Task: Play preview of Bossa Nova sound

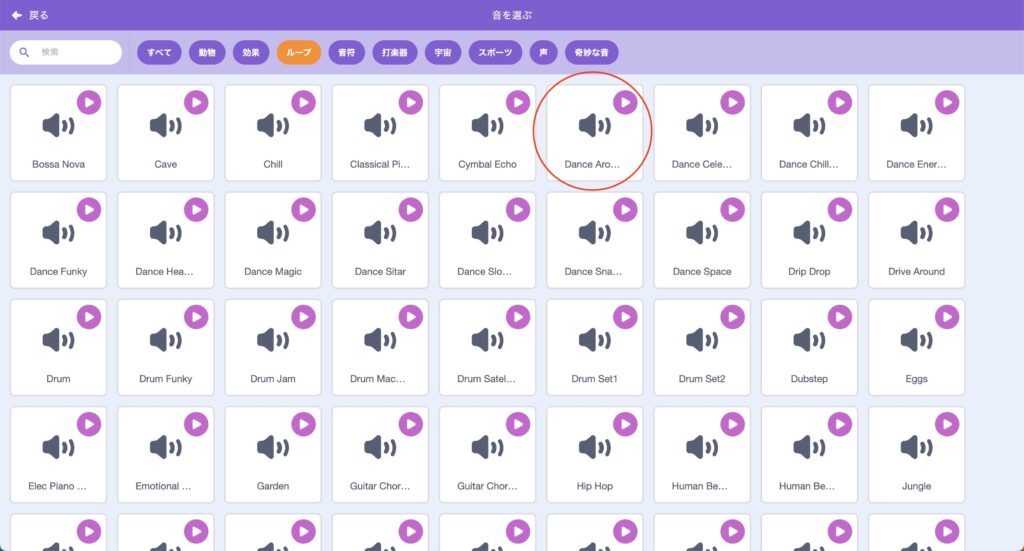Action: (x=89, y=102)
